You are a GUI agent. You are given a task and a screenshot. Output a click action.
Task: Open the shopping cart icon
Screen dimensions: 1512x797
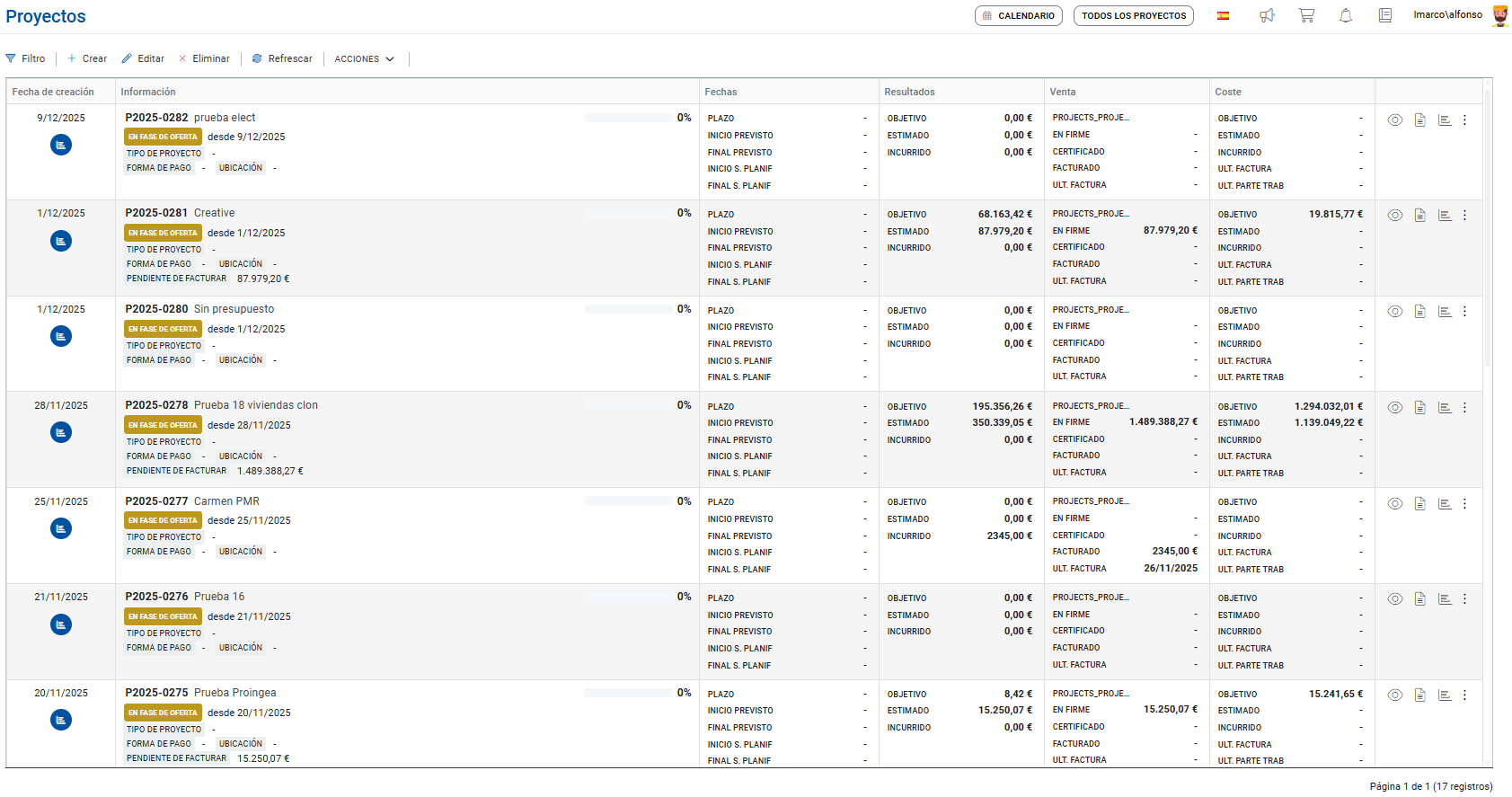(1306, 15)
